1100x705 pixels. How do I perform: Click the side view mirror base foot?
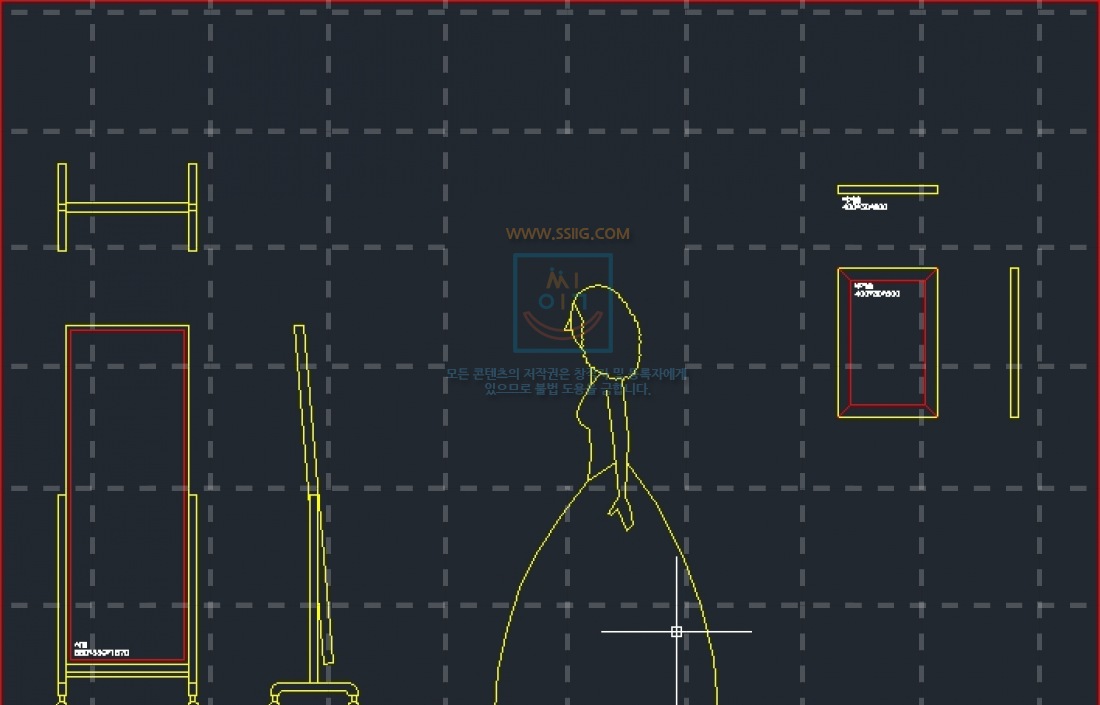pos(314,690)
